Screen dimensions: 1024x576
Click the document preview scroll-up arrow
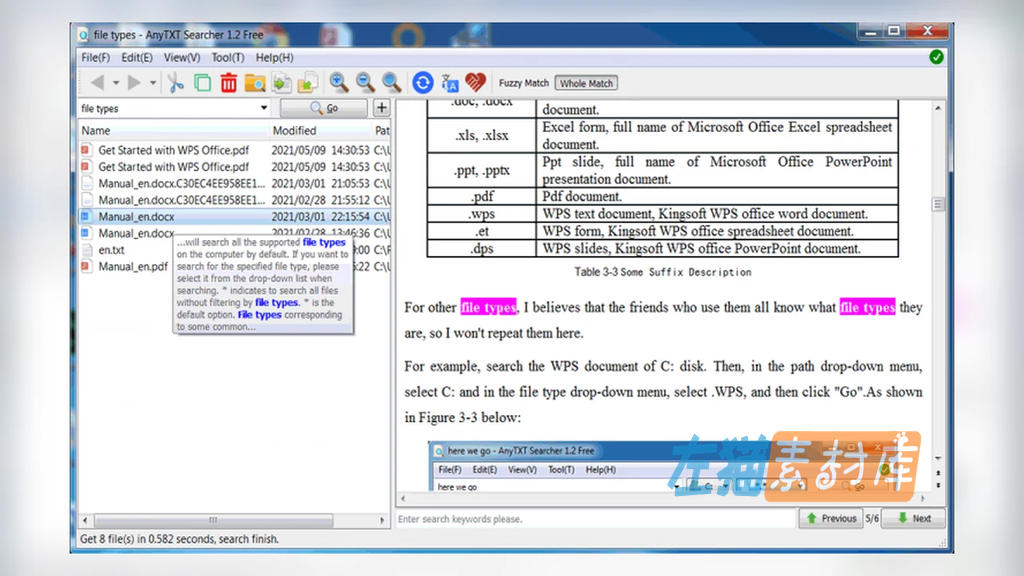point(938,108)
